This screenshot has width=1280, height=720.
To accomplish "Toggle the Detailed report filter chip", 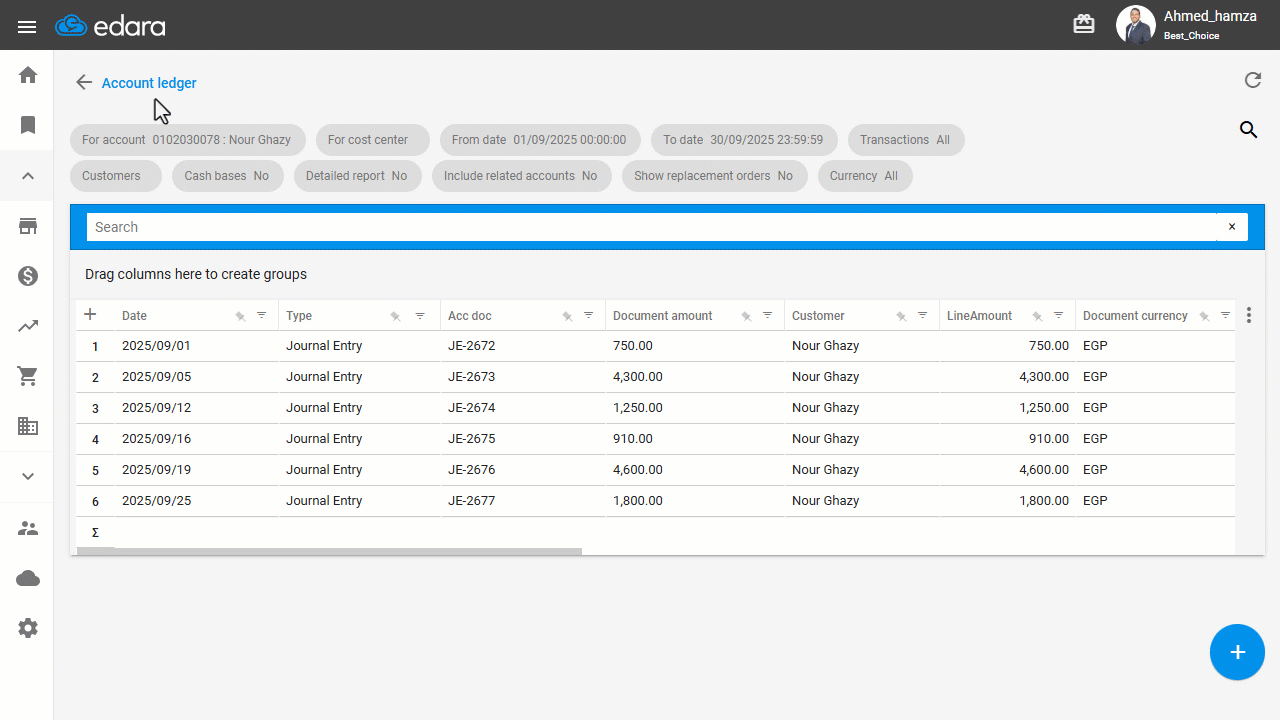I will (358, 176).
